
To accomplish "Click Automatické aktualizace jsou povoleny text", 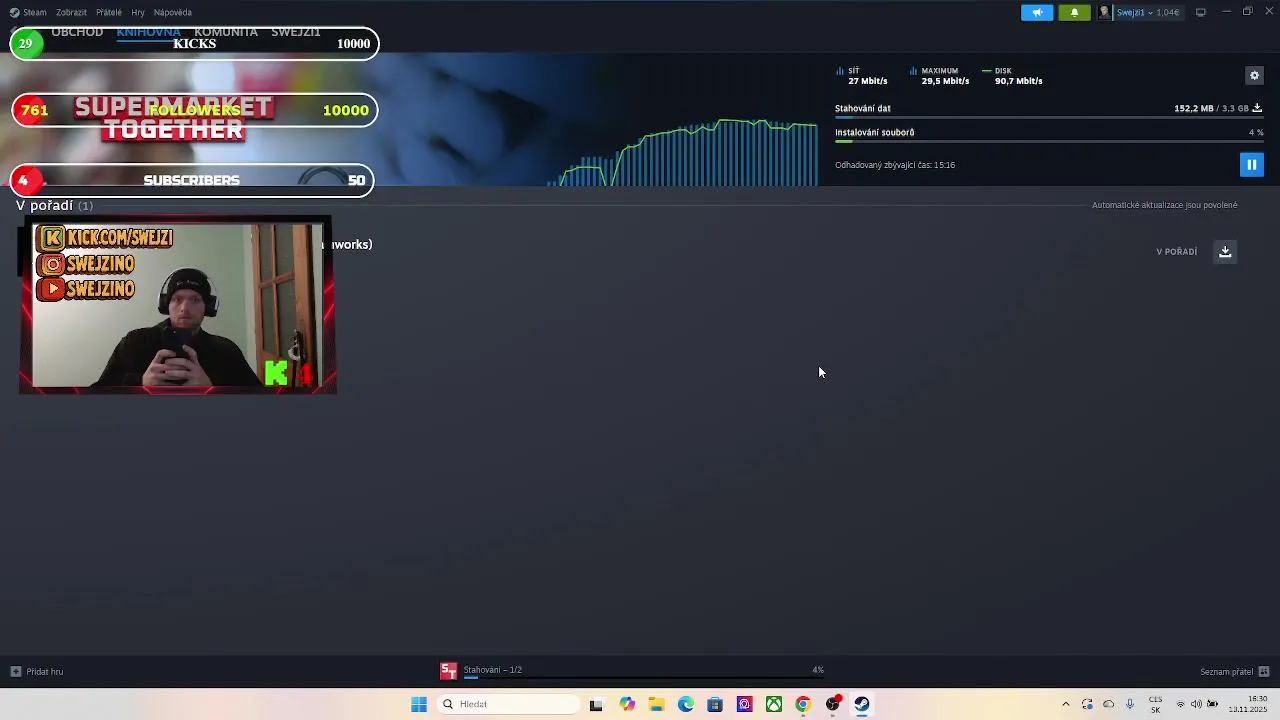I will [1165, 205].
